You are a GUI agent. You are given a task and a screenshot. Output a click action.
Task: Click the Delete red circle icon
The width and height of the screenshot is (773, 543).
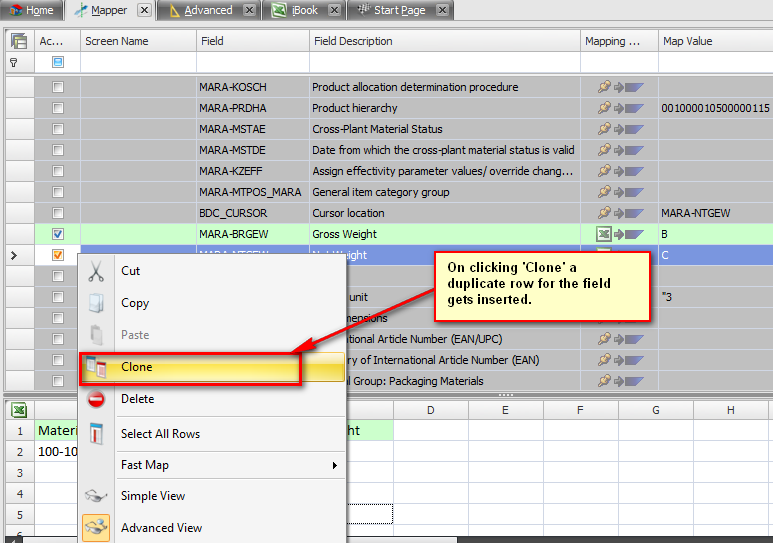point(96,399)
